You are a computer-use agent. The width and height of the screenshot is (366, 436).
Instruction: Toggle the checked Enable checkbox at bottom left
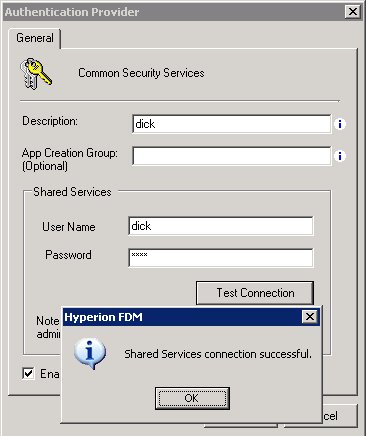(28, 373)
